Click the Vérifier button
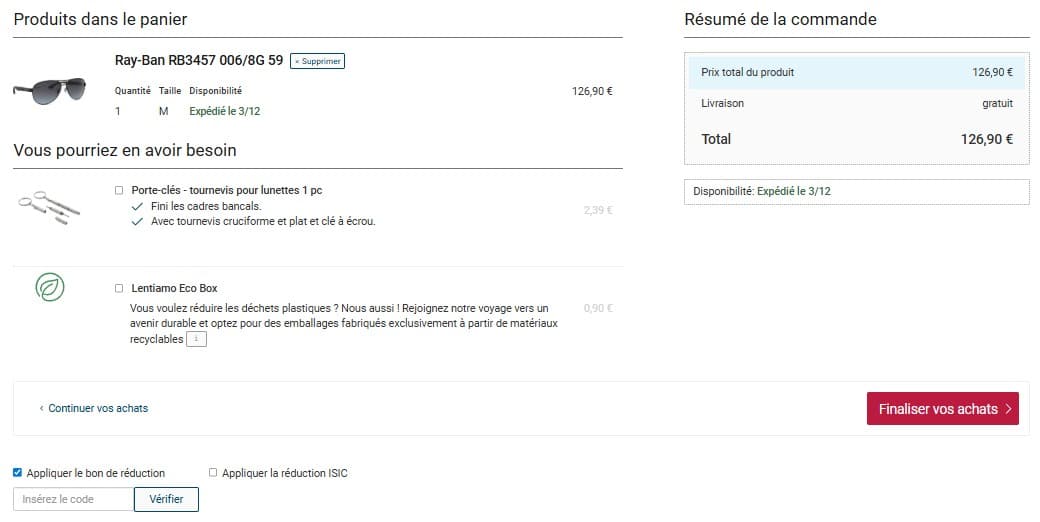Image resolution: width=1040 pixels, height=522 pixels. (166, 499)
